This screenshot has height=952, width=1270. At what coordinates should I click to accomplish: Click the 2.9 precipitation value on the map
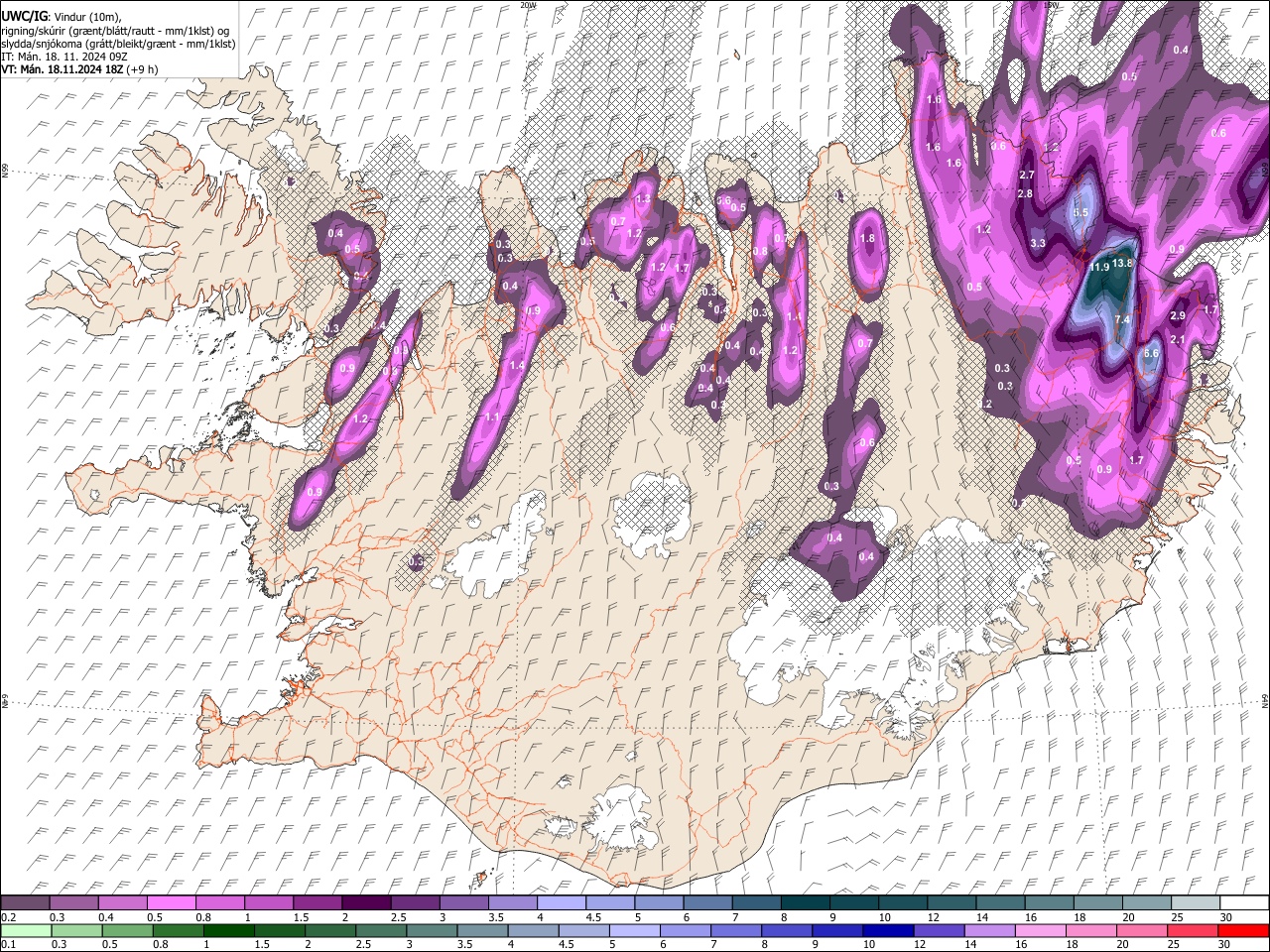point(1178,315)
